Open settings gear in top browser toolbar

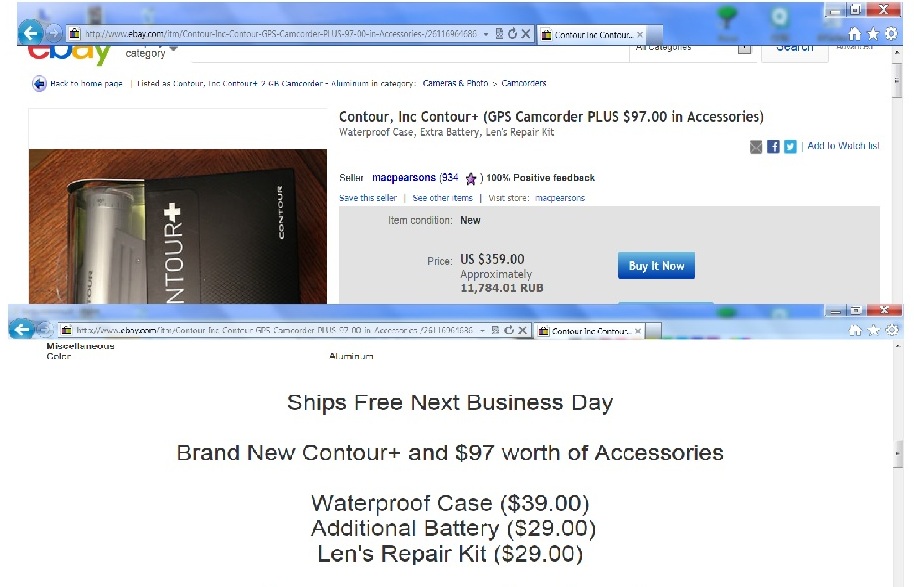(891, 34)
